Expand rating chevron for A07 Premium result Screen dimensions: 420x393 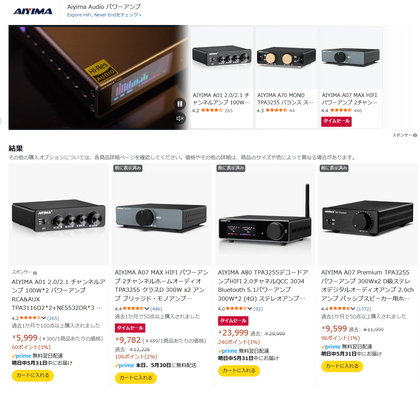pyautogui.click(x=353, y=309)
